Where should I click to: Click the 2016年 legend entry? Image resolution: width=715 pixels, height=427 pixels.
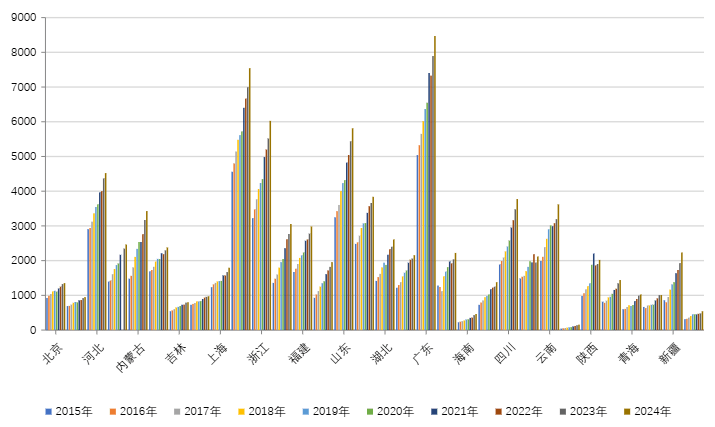coord(133,411)
